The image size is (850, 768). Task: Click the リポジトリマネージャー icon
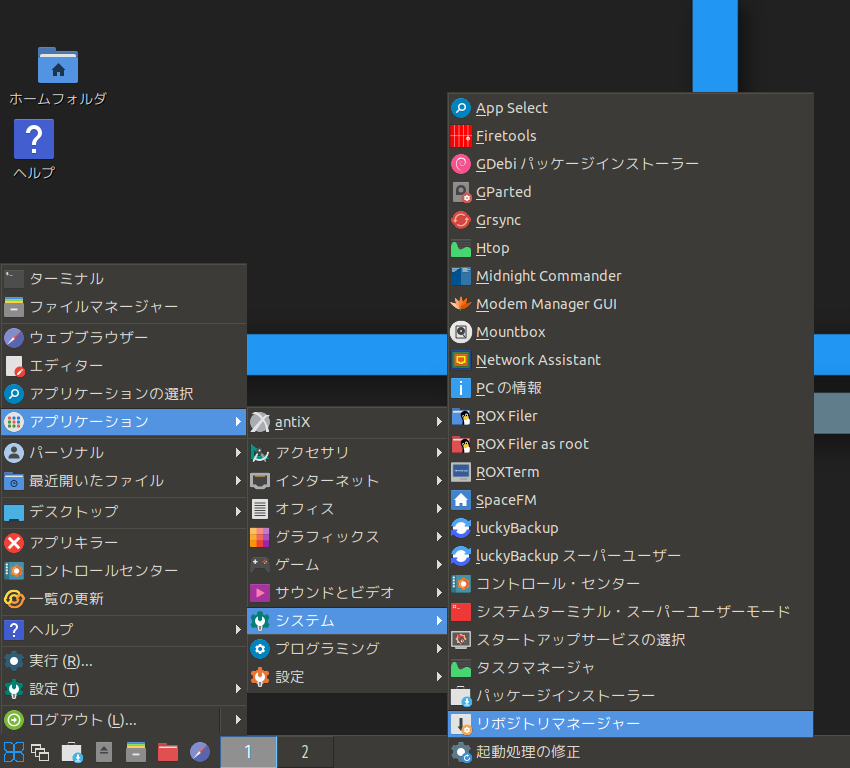(461, 724)
